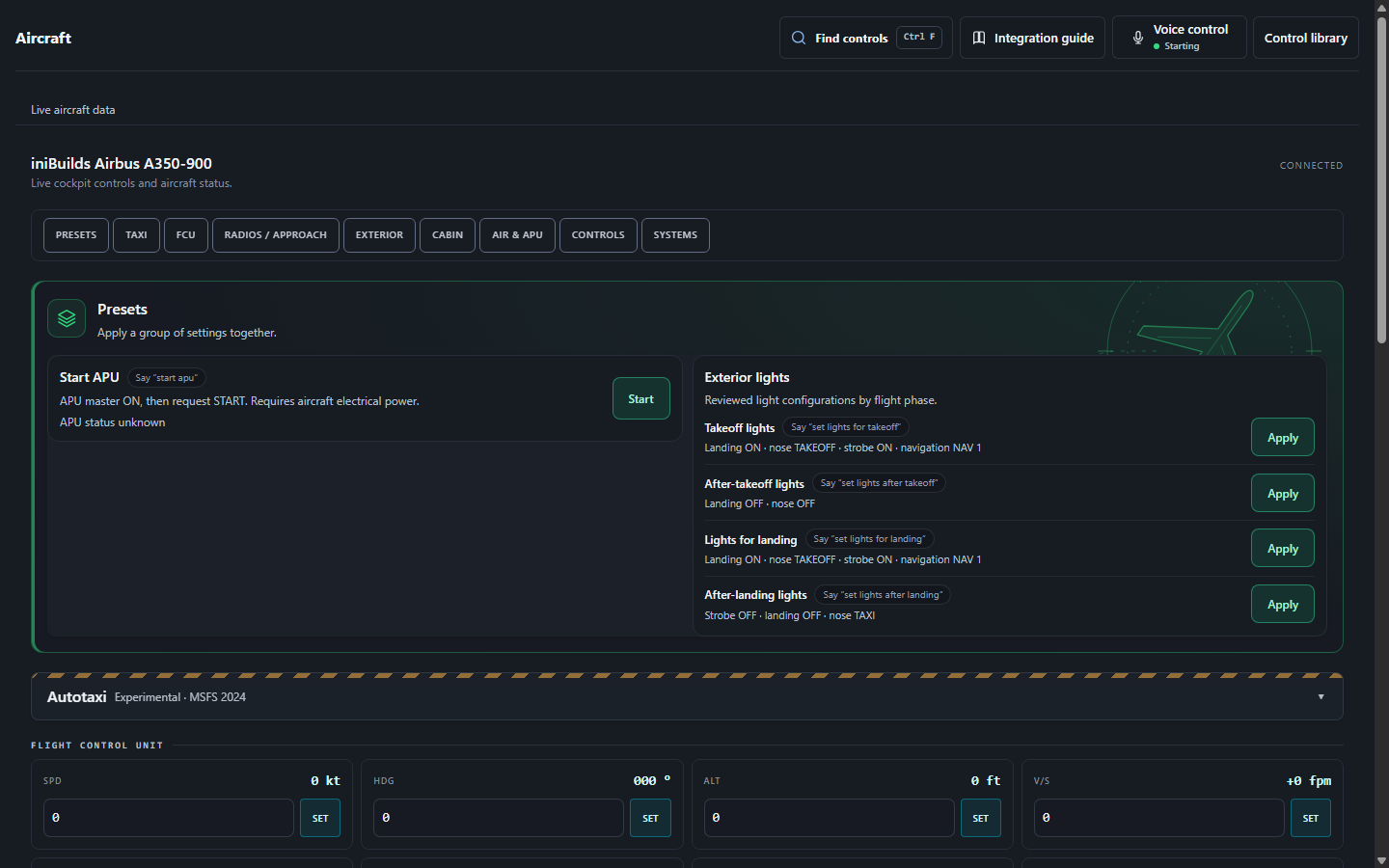Click the book icon beside Integration guide
This screenshot has height=868, width=1389.
(x=979, y=38)
